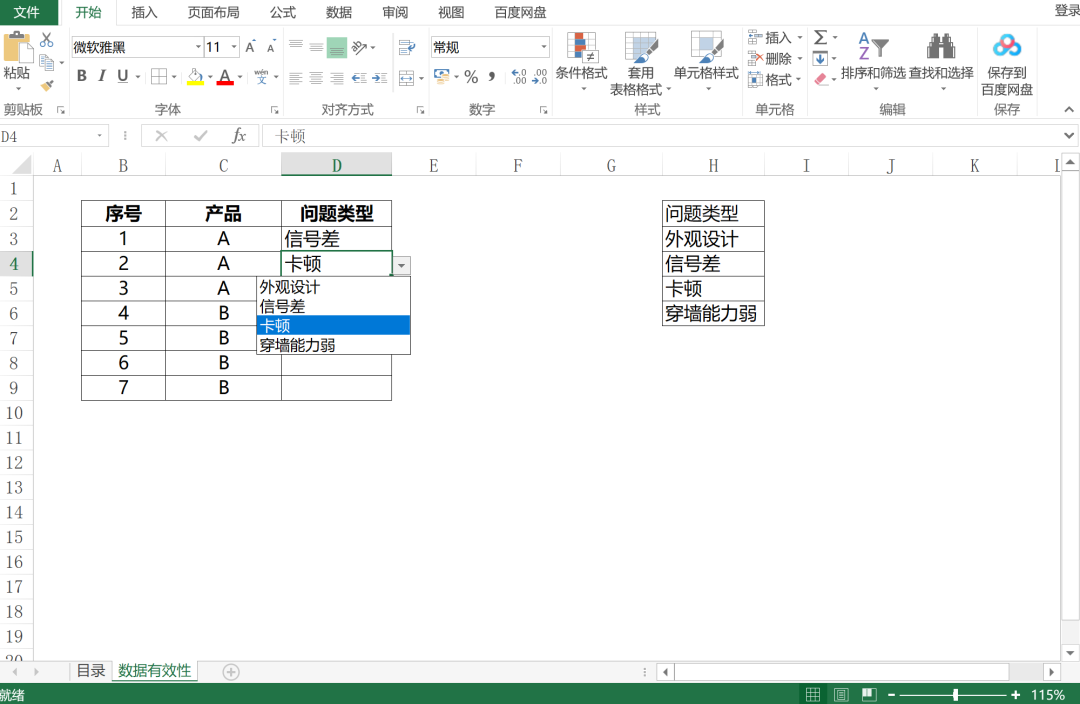The image size is (1080, 704).
Task: Choose 穿墙能力弱 from the dropdown list
Action: (x=333, y=345)
